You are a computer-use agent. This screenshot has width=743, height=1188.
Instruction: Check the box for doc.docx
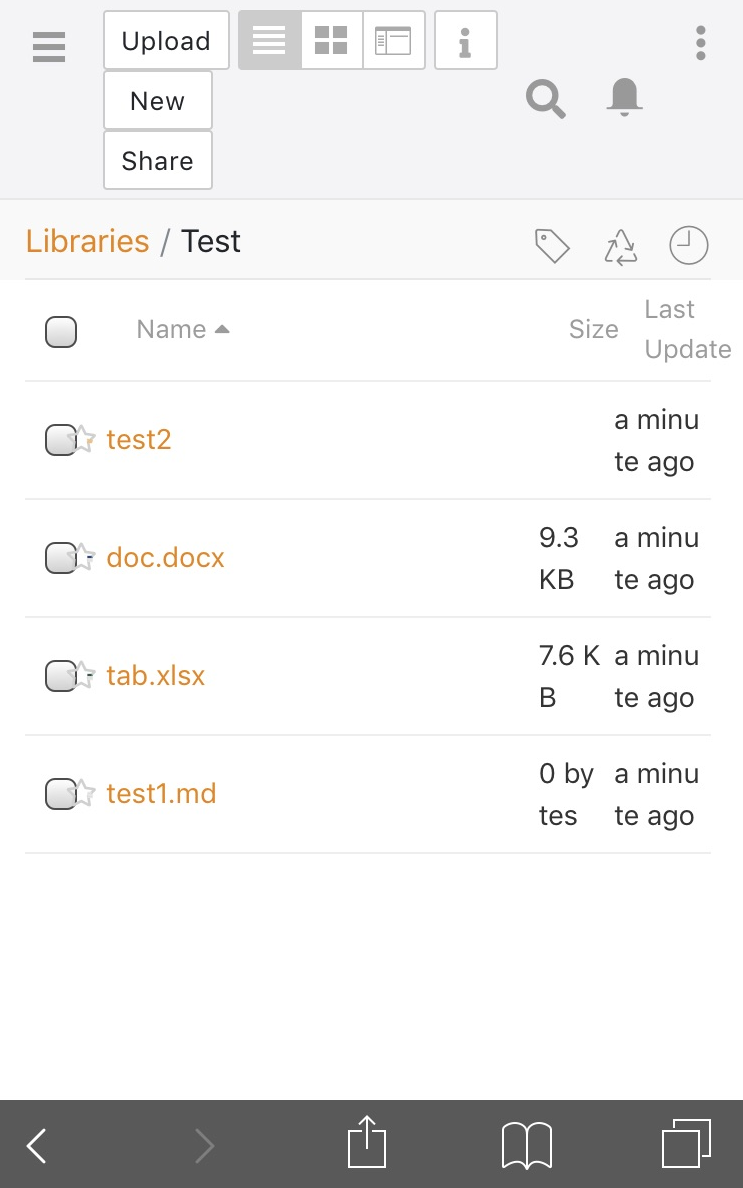click(x=59, y=557)
